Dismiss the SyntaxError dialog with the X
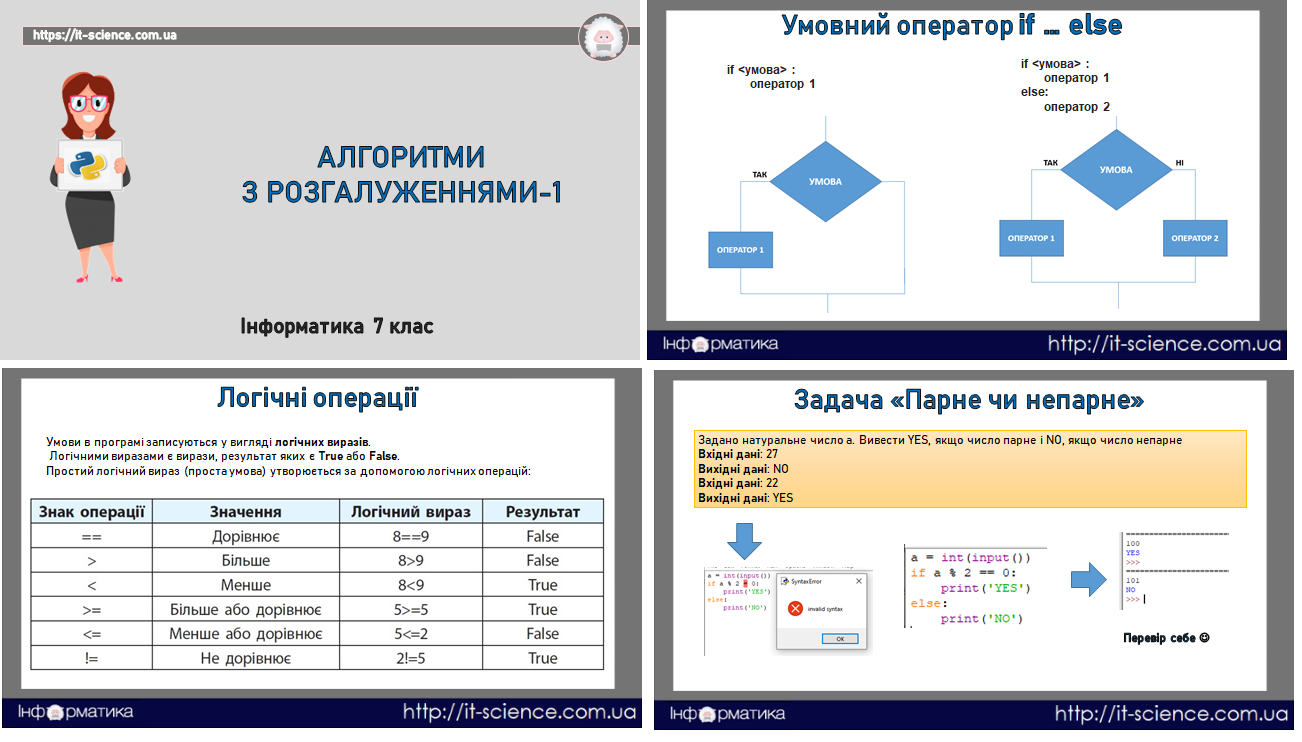Viewport: 1302px width, 742px height. (x=859, y=581)
